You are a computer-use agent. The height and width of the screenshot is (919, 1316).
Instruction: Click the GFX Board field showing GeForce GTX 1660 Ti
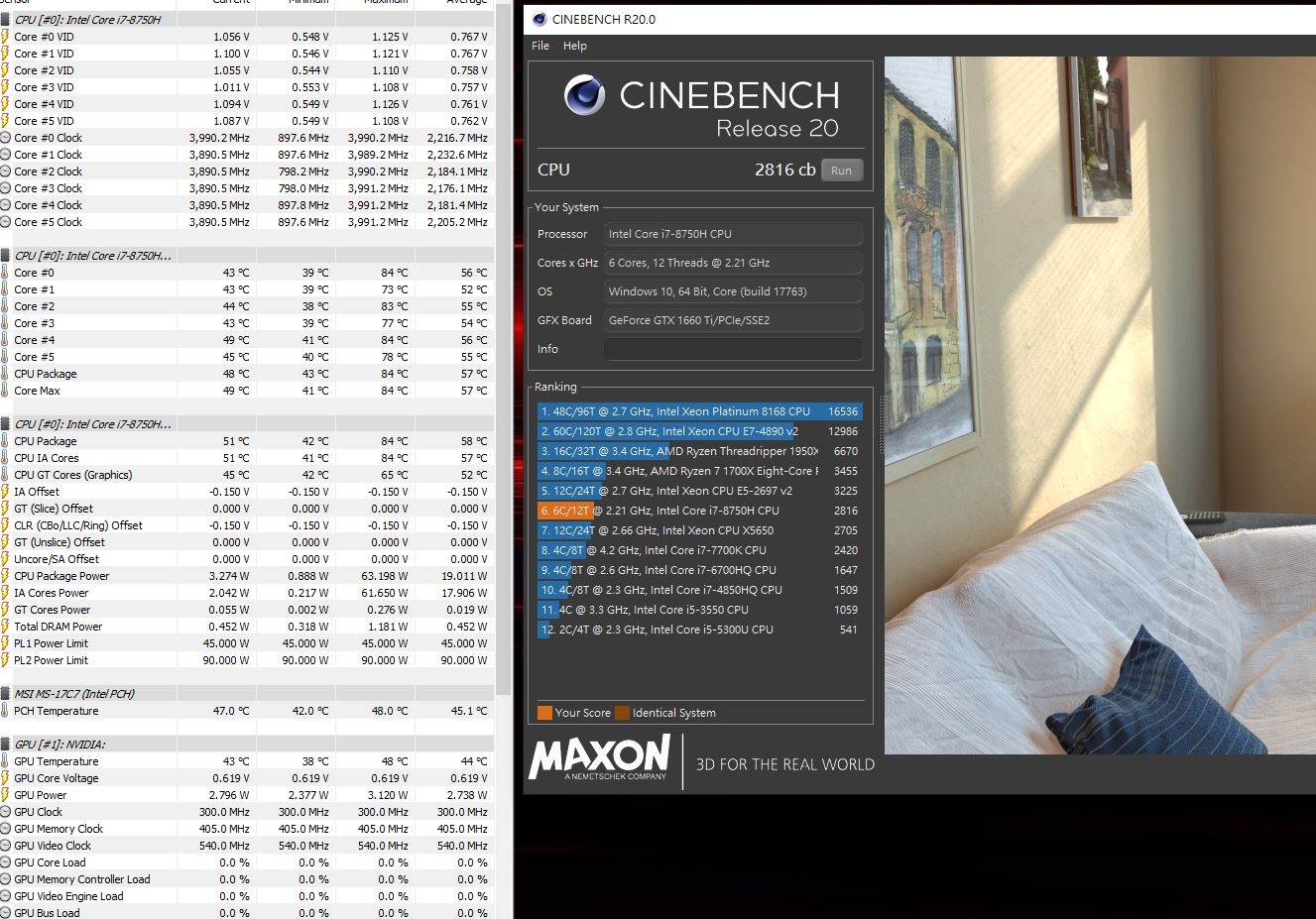coord(733,320)
